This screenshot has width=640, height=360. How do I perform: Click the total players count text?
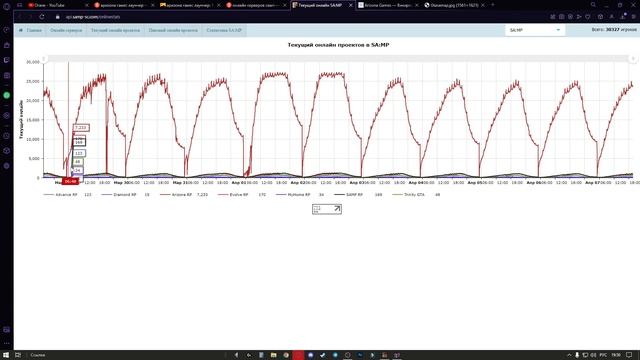(x=614, y=30)
